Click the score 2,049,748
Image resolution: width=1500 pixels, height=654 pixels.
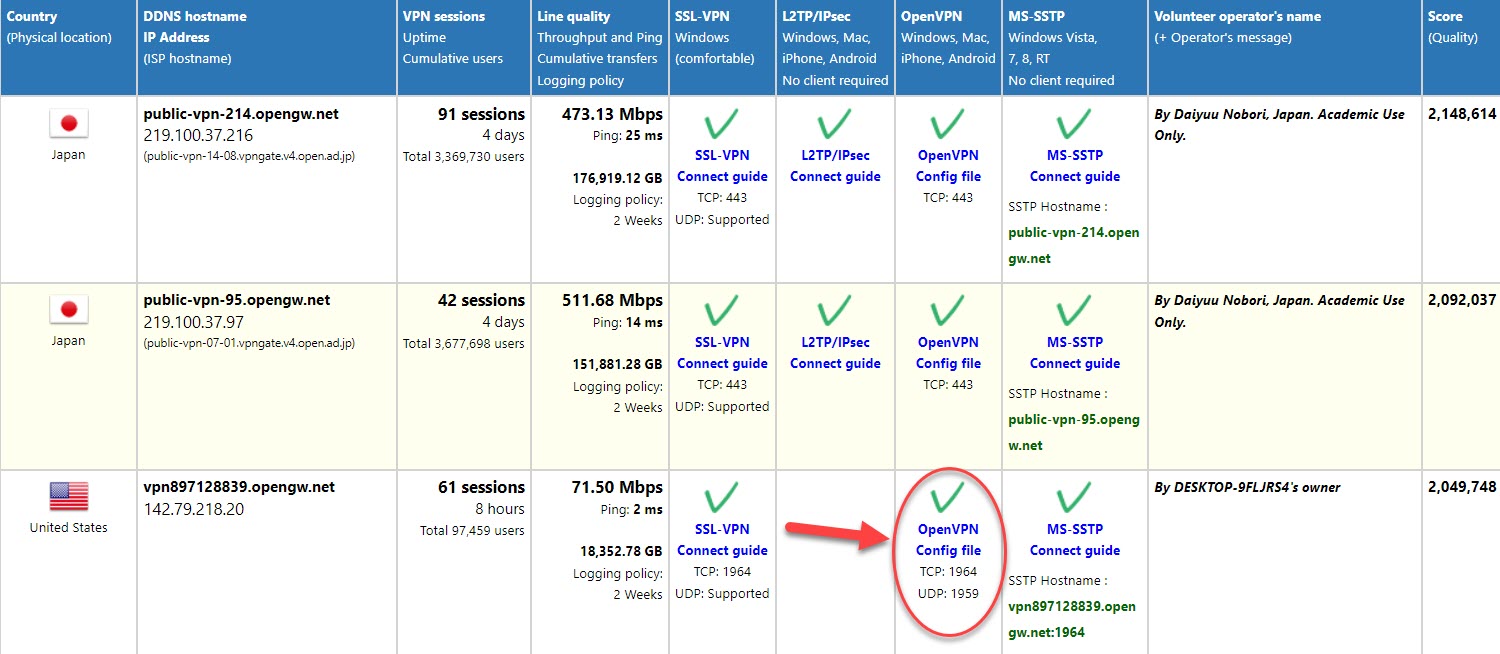tap(1462, 487)
